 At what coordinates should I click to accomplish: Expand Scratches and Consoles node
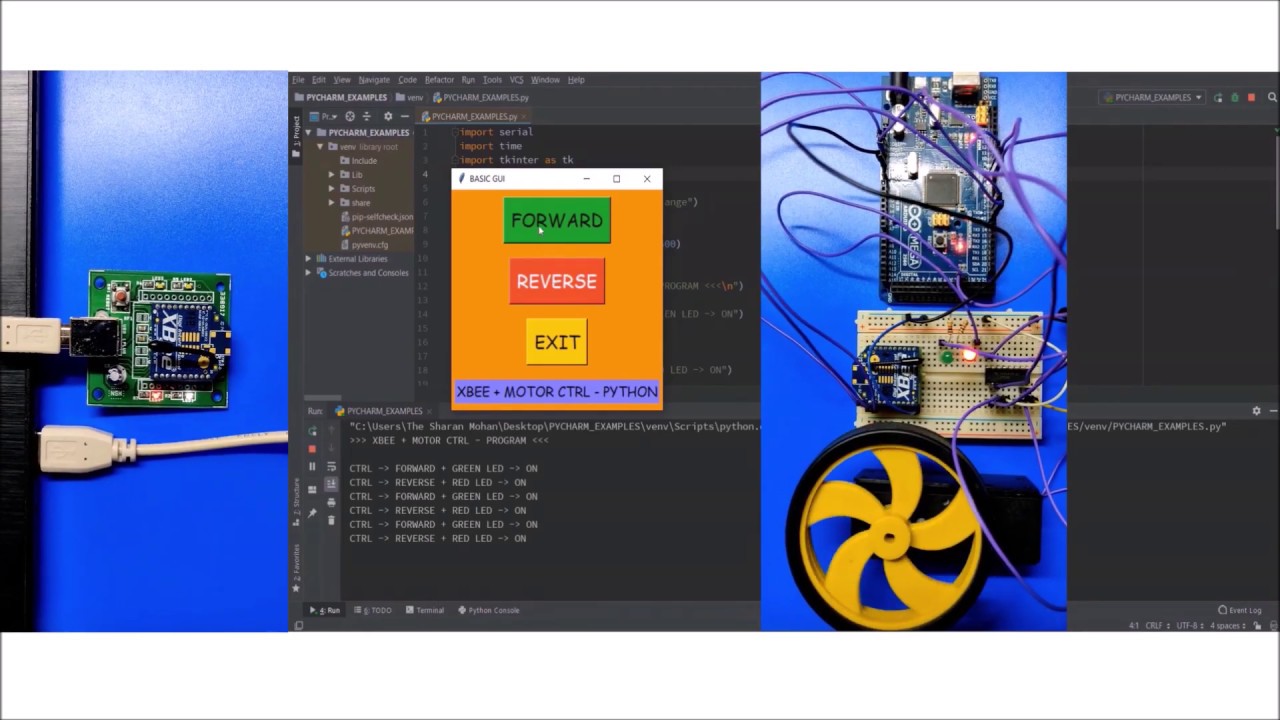click(309, 272)
